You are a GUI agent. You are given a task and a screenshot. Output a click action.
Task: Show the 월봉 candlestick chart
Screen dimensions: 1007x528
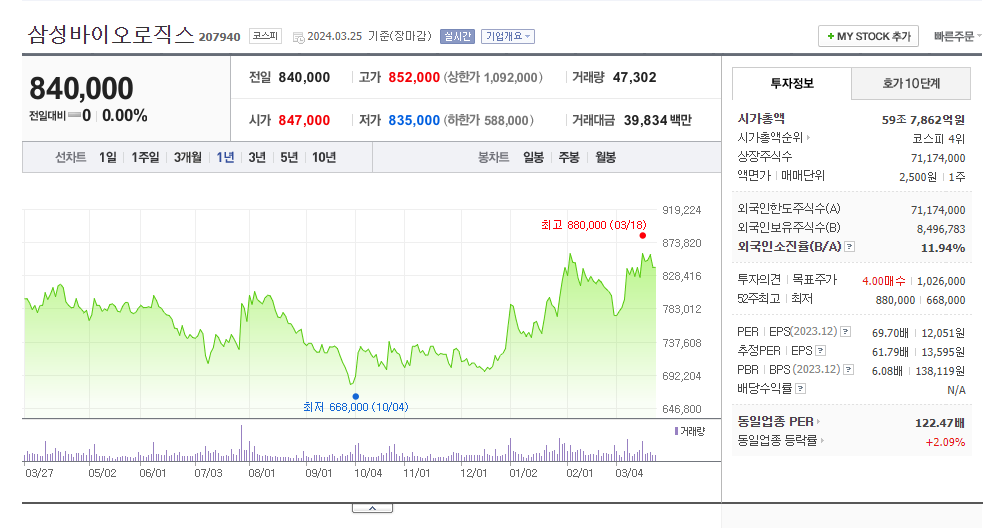pyautogui.click(x=606, y=157)
